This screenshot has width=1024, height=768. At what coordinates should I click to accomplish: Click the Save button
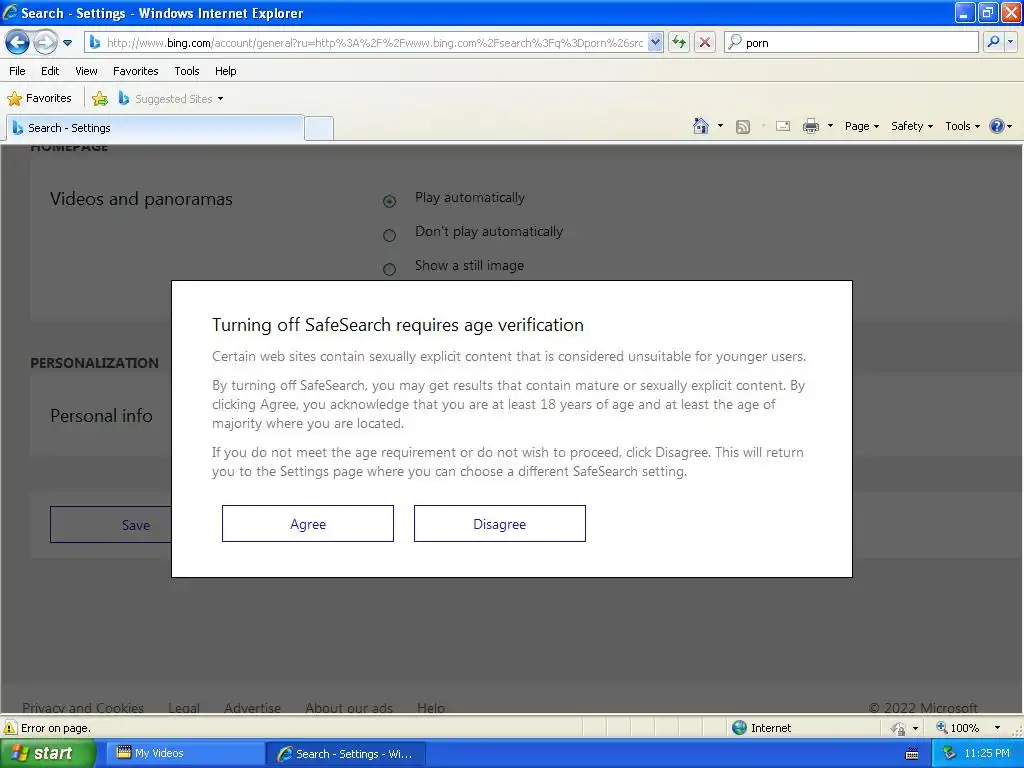[111, 524]
